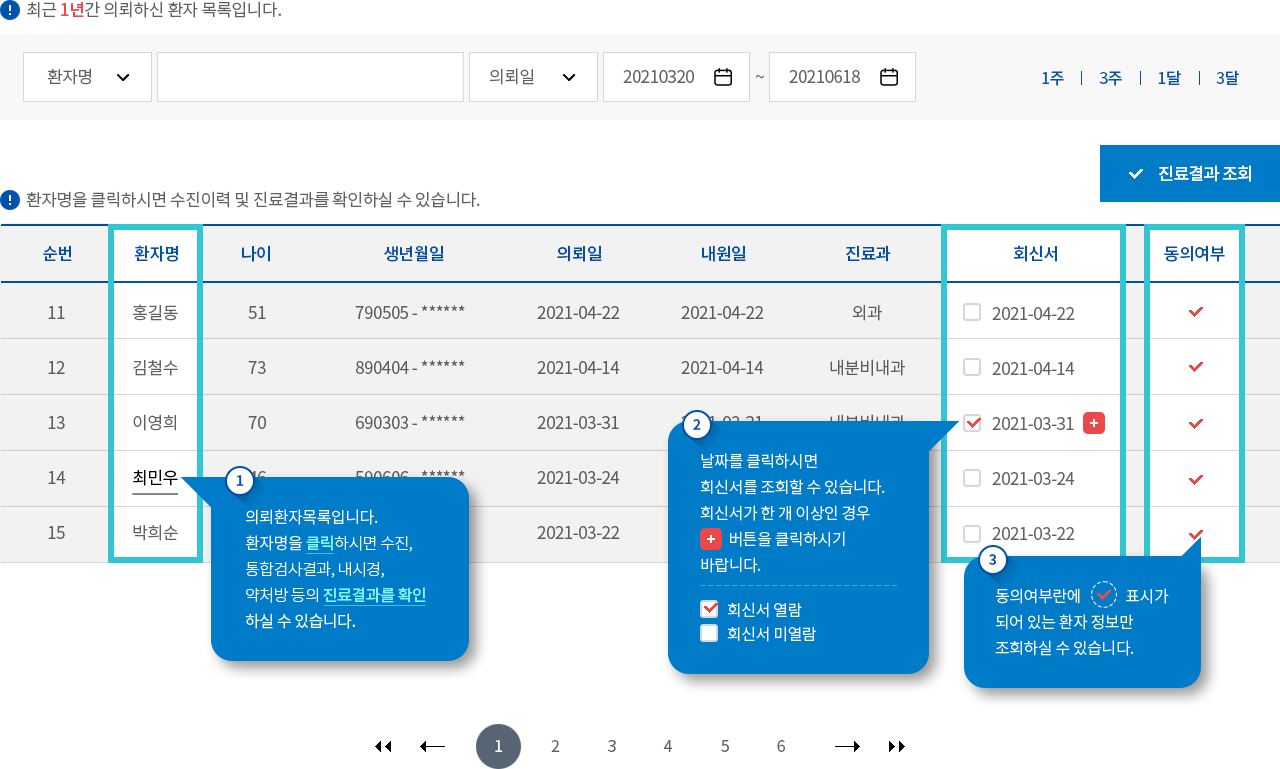This screenshot has width=1280, height=769.
Task: Click the red plus button beside 2021-03-31
Action: [x=1094, y=423]
